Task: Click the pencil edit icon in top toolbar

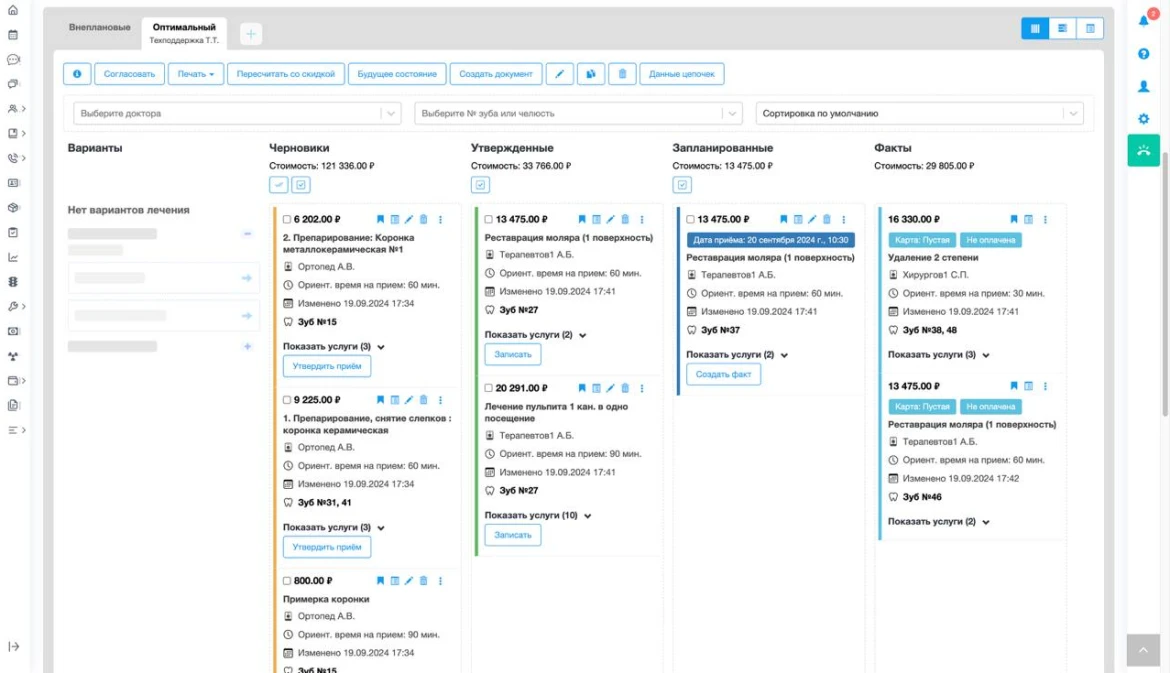Action: [560, 74]
